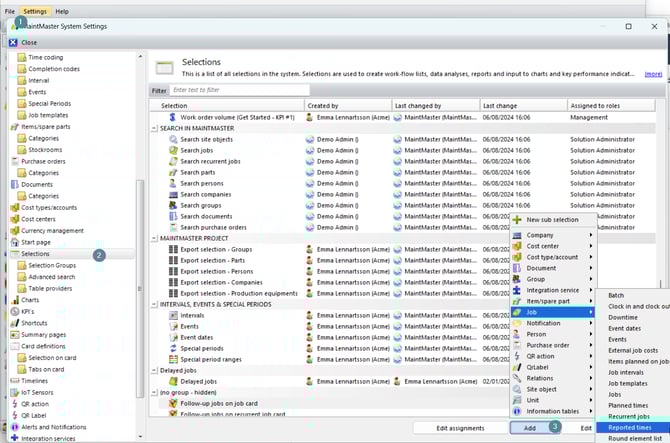This screenshot has height=443, width=670.
Task: Click the Search site objects selection icon
Action: (x=173, y=138)
